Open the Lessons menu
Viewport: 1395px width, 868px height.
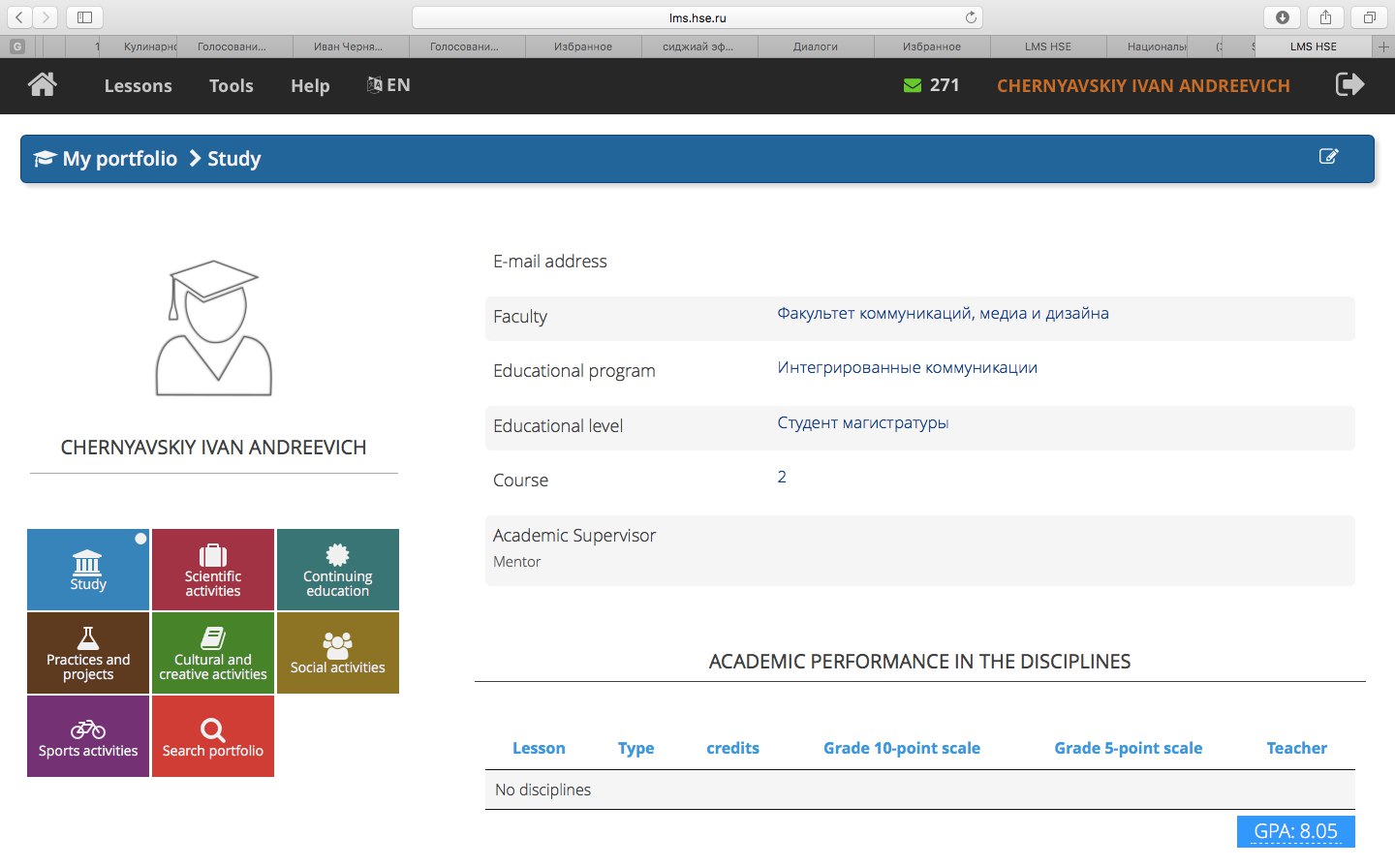click(x=138, y=86)
